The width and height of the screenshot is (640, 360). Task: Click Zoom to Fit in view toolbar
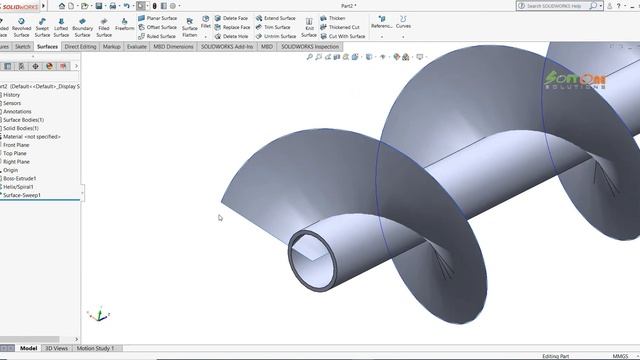(309, 57)
